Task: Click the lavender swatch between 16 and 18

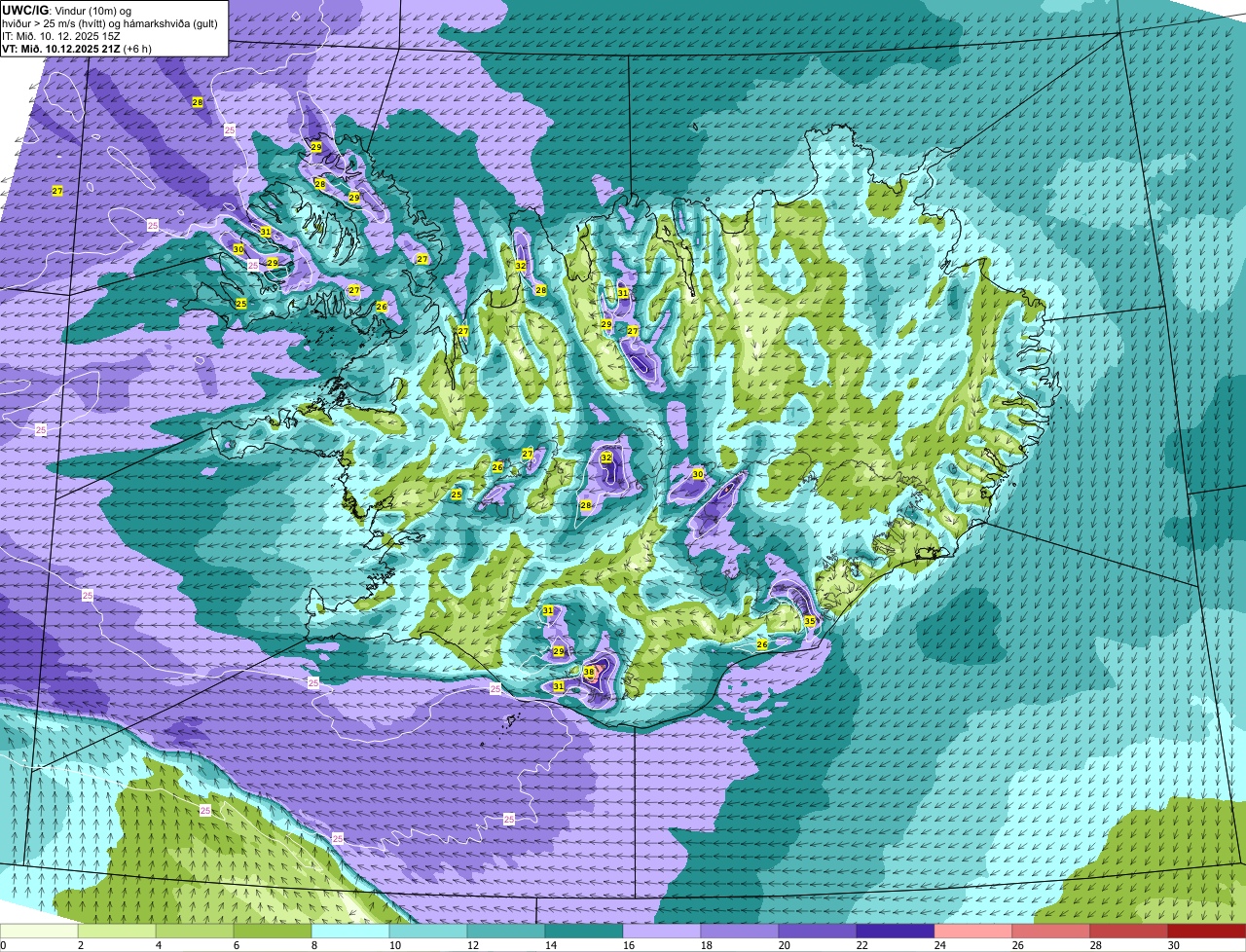Action: tap(662, 931)
